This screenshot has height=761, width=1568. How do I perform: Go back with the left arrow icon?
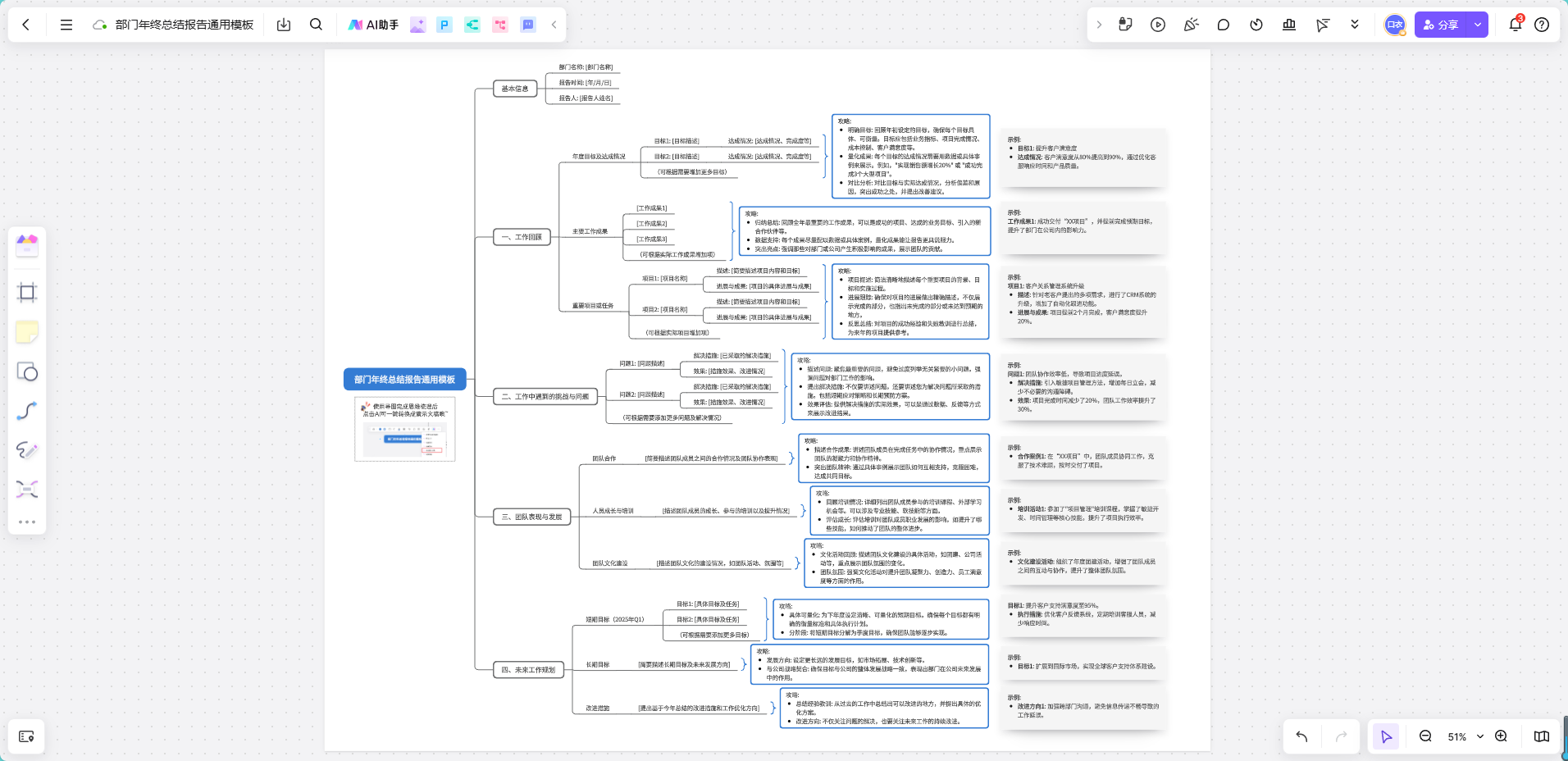coord(26,25)
